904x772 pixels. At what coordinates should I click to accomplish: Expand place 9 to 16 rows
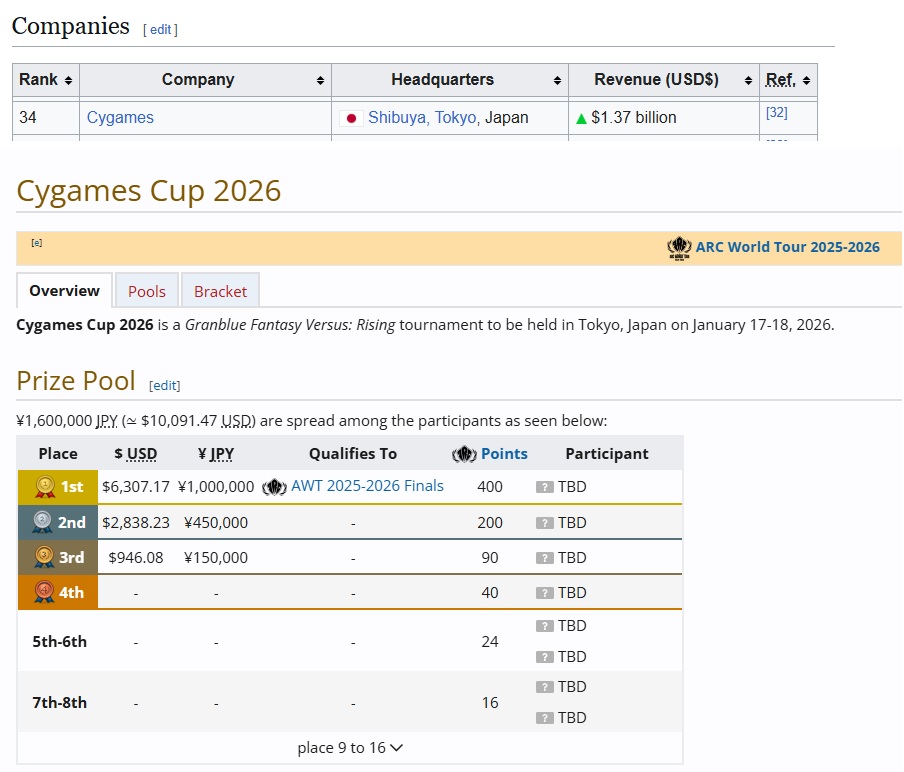350,748
